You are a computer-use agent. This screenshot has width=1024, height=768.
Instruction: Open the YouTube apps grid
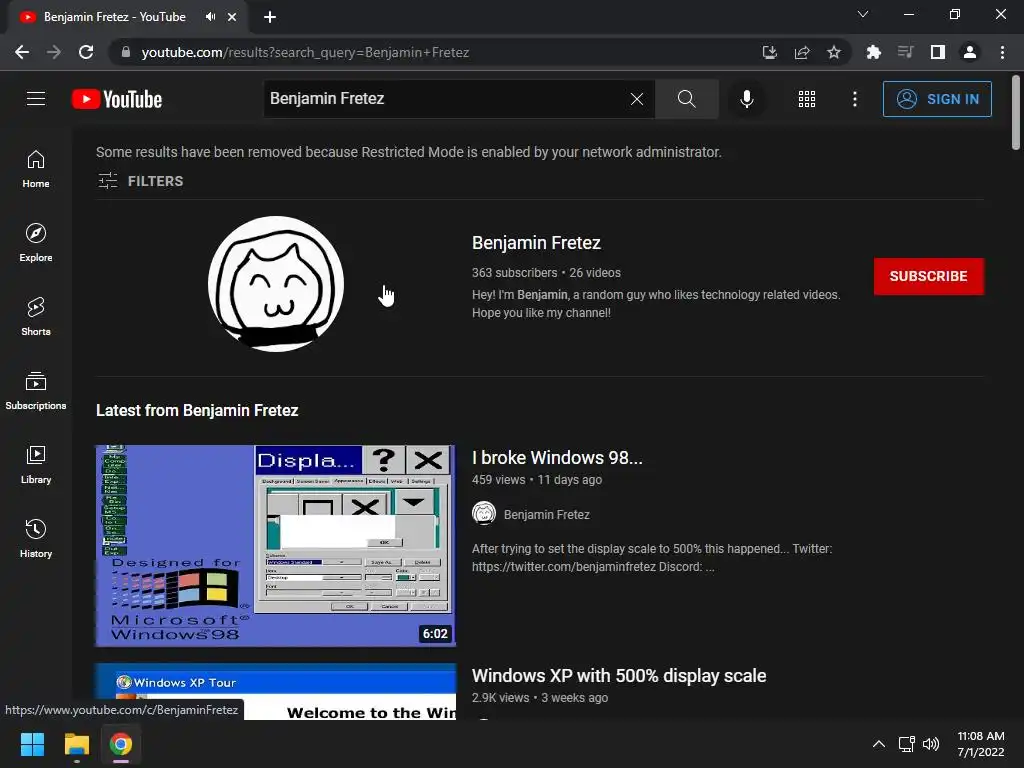point(807,99)
